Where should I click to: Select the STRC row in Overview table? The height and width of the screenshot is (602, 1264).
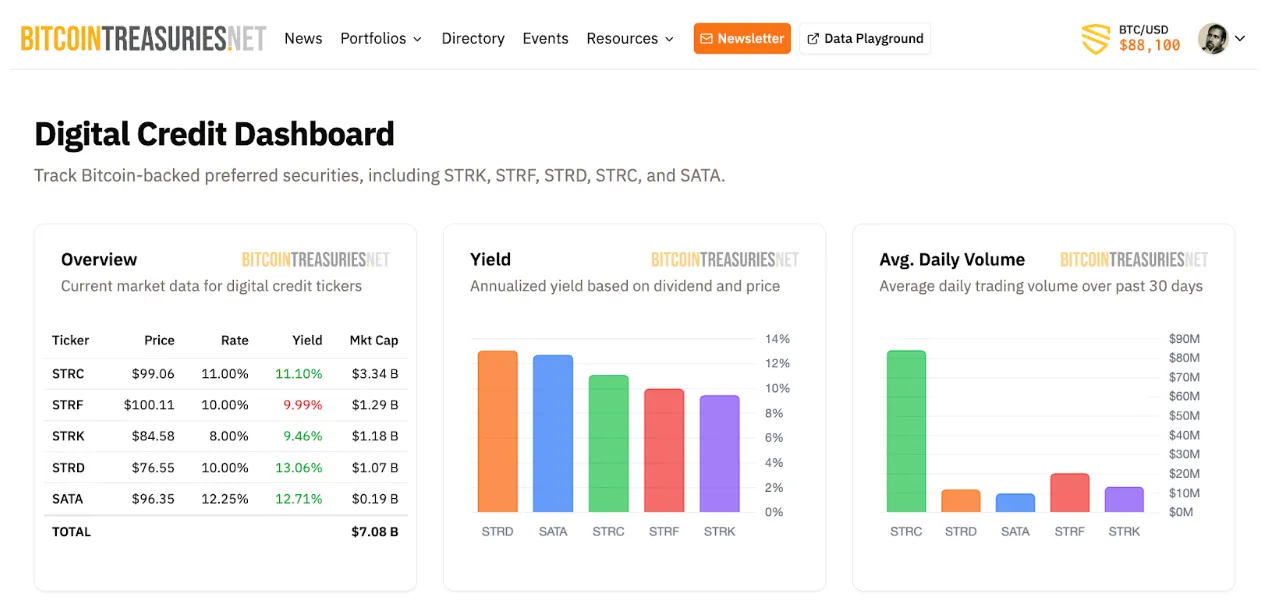click(x=225, y=374)
